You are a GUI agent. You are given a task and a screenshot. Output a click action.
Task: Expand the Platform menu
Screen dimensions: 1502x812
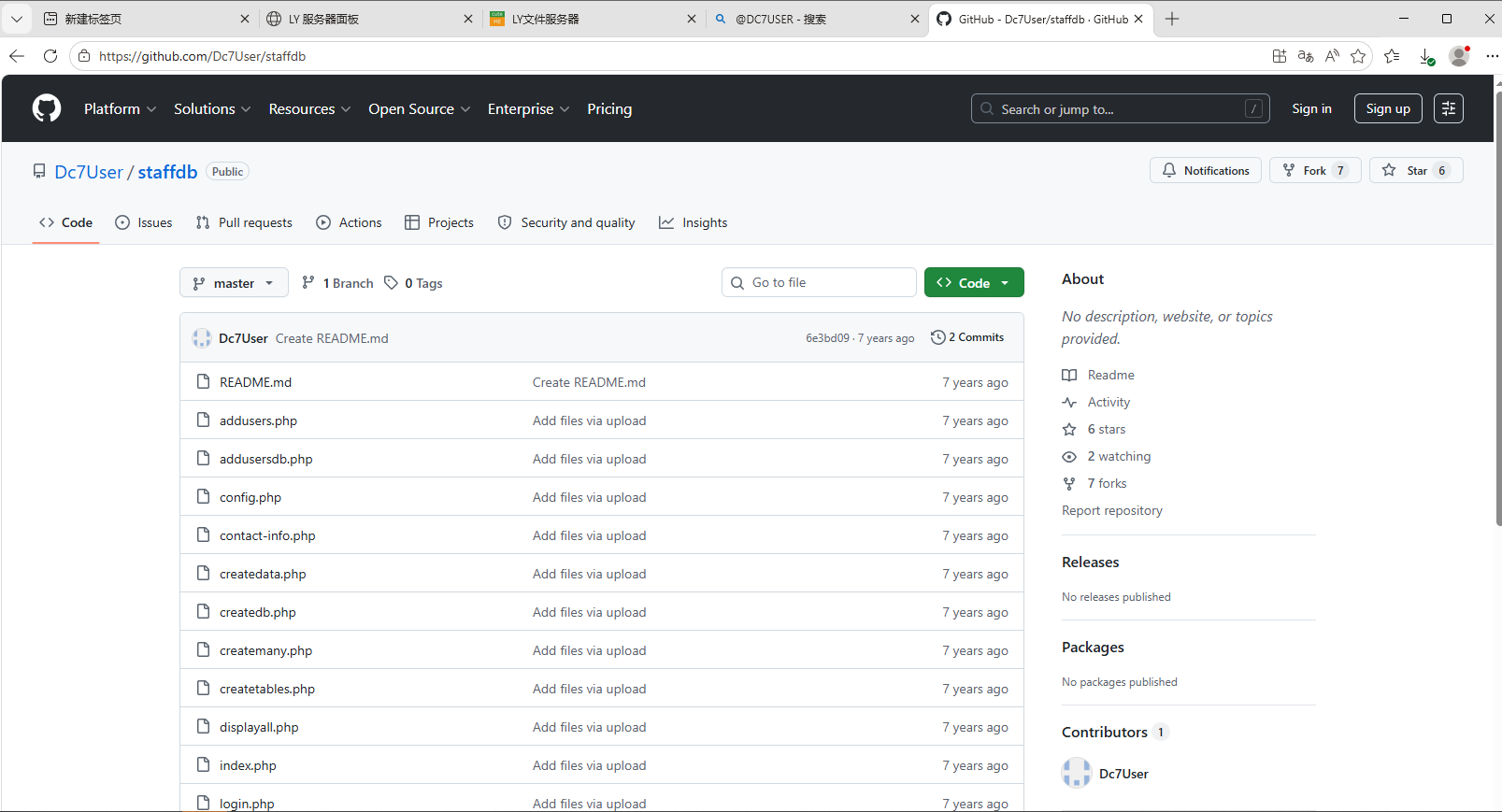pos(120,109)
